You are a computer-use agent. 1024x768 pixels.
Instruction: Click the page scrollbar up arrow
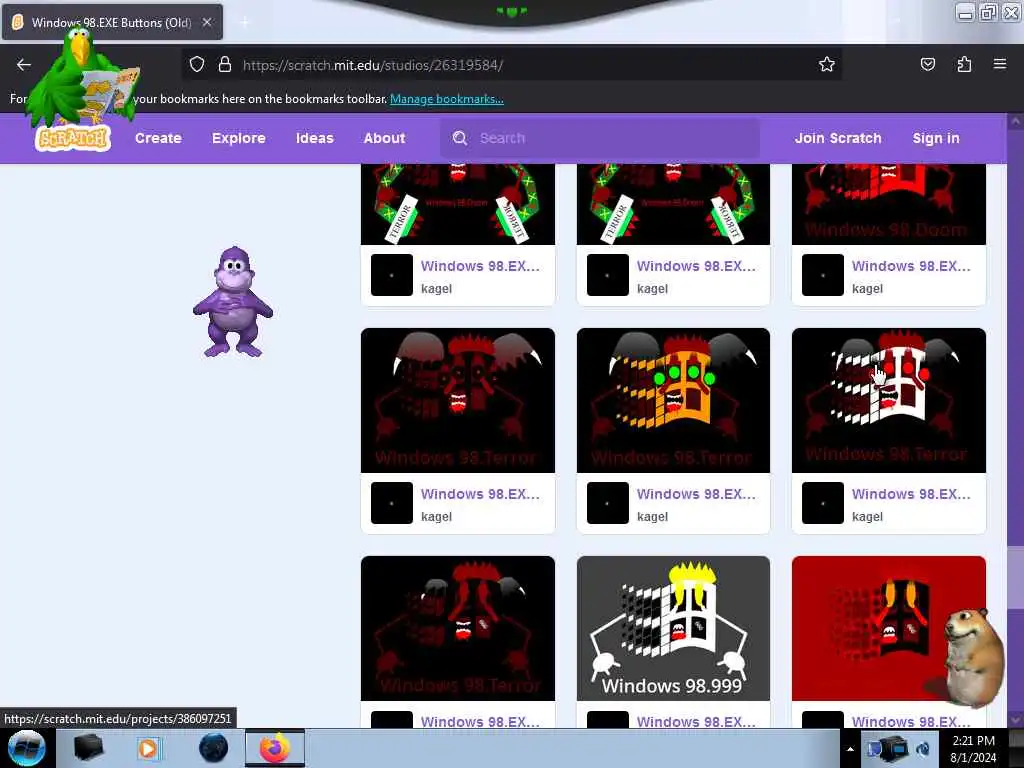(1016, 121)
